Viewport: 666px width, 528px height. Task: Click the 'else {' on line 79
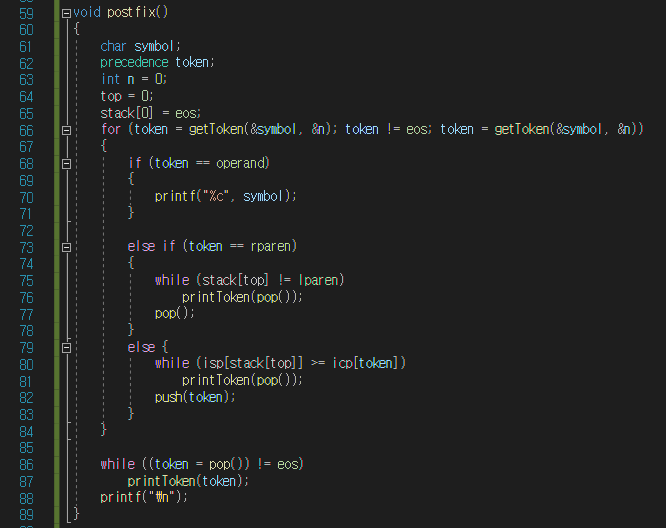point(148,347)
